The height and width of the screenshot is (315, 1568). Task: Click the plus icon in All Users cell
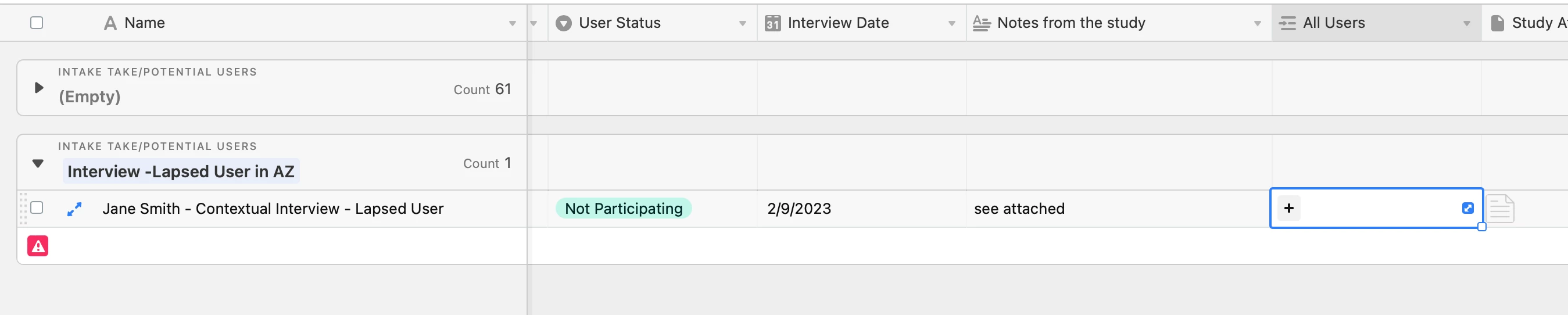click(x=1288, y=209)
